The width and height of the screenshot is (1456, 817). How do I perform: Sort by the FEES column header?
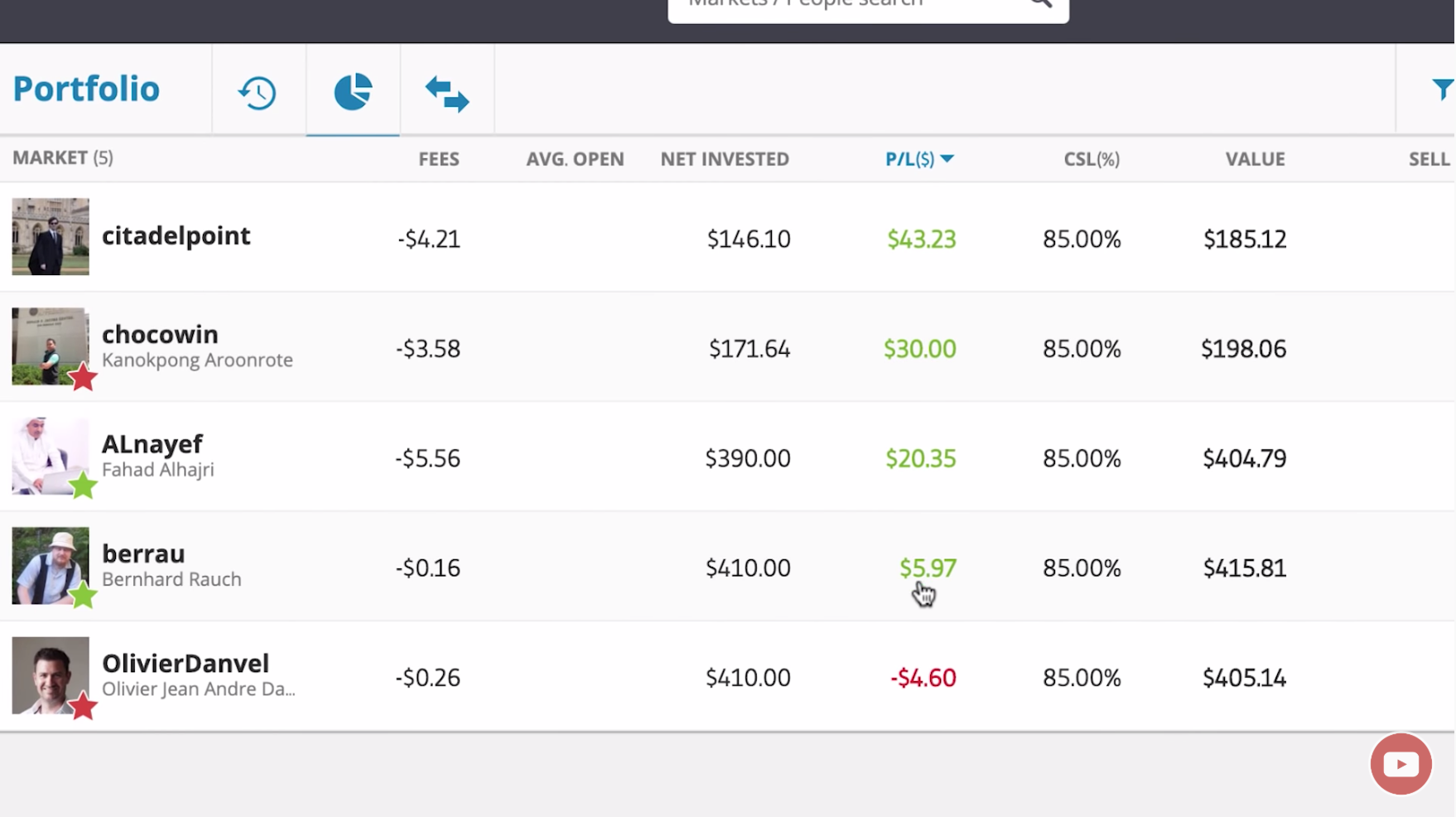tap(439, 158)
